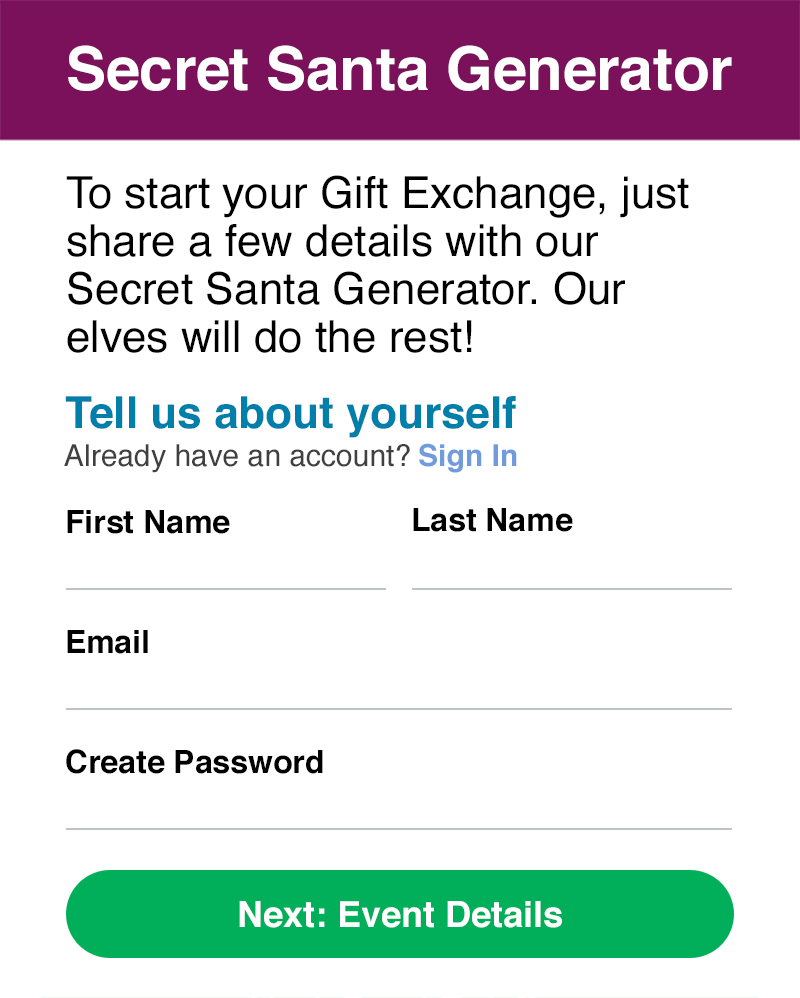Click the Last Name label
Screen dimensions: 800x998
click(492, 520)
